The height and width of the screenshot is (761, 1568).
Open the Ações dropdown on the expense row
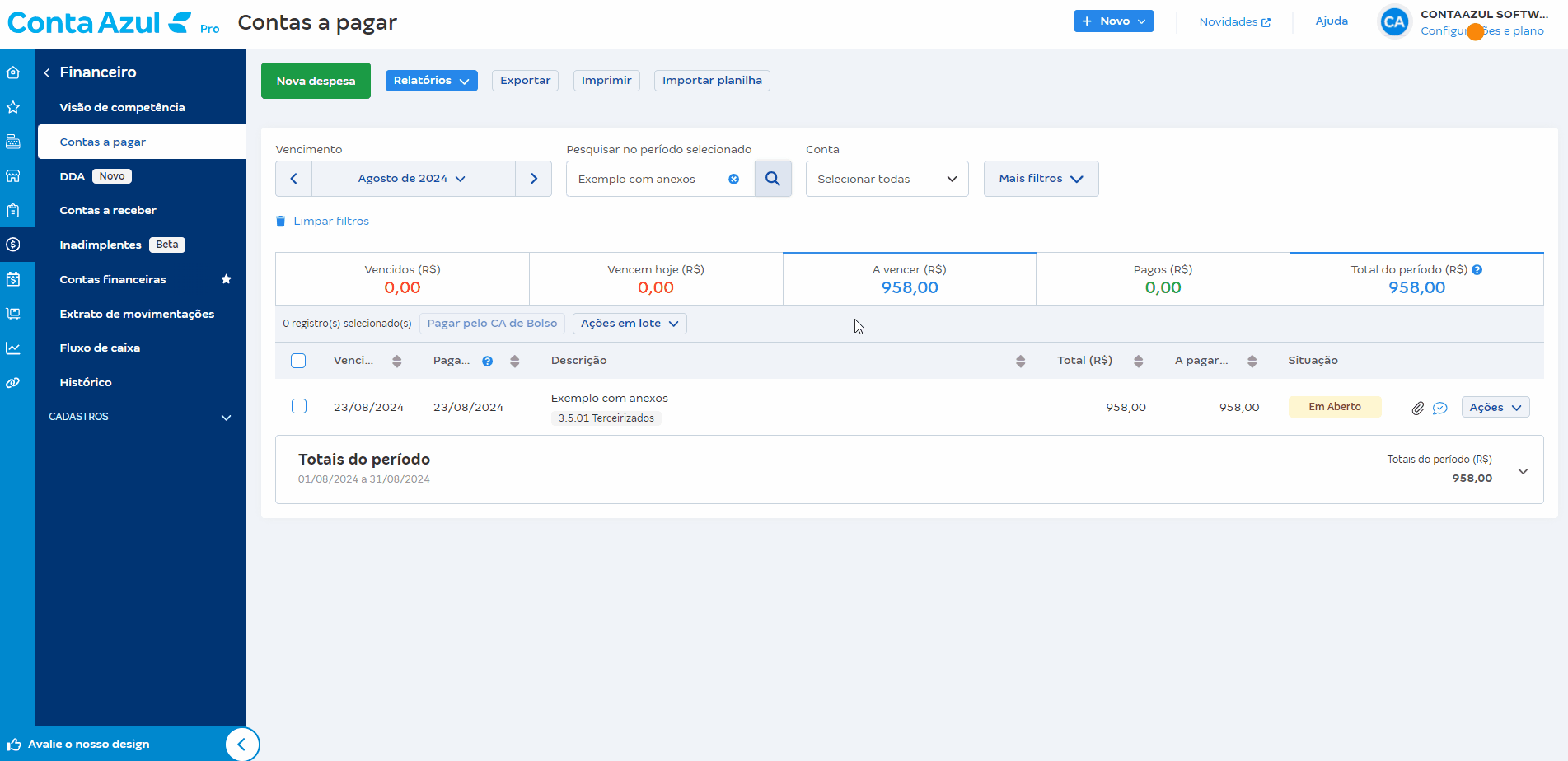click(x=1495, y=406)
